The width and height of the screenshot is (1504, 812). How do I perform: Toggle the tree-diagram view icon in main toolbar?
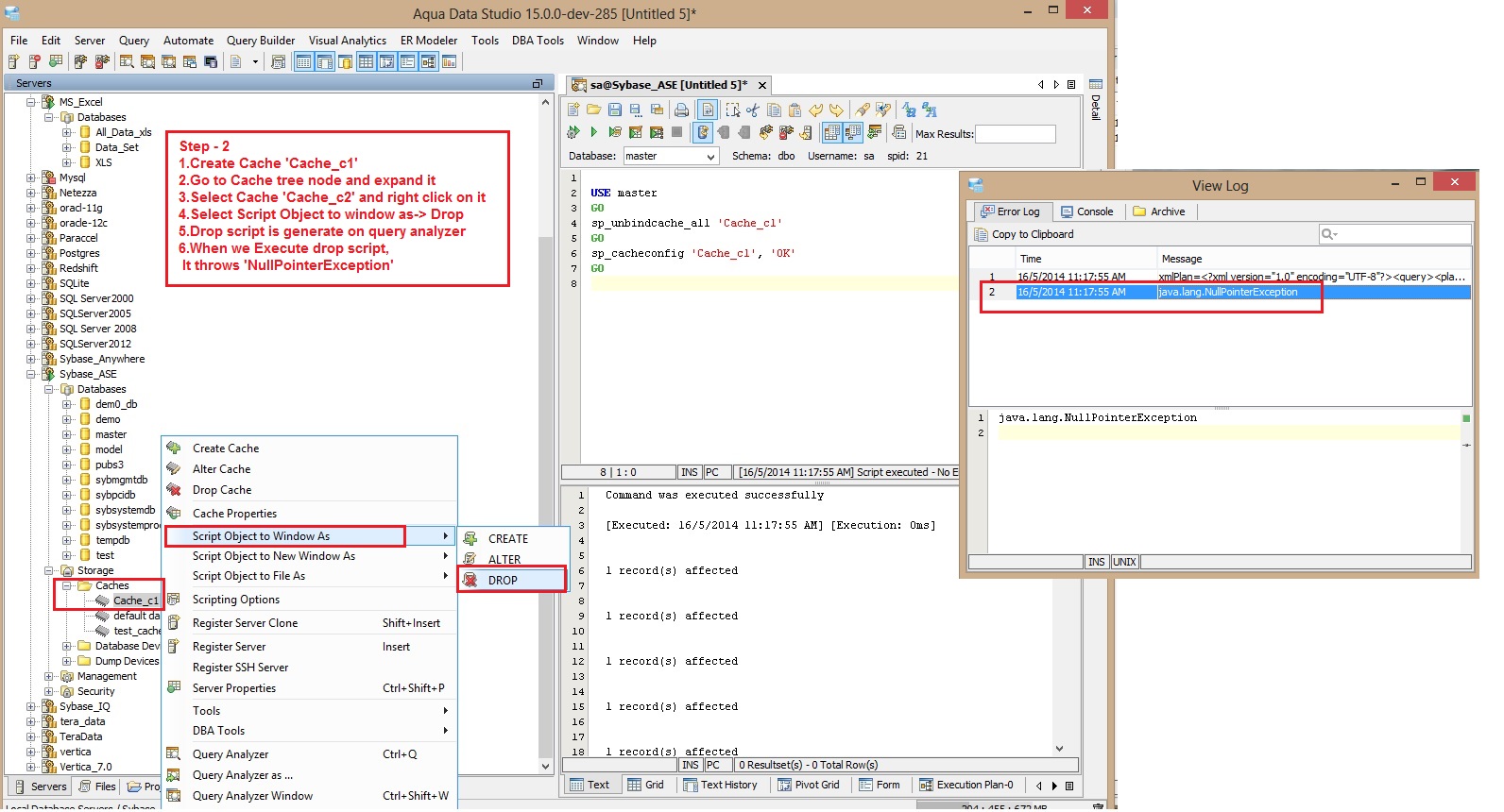429,61
